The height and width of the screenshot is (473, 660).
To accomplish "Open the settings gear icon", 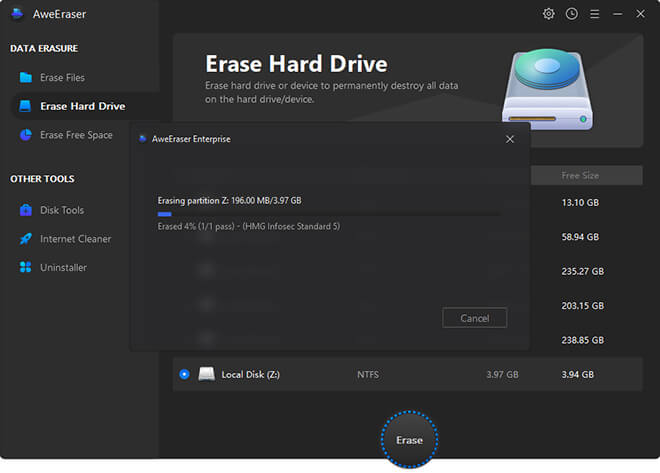I will coord(548,14).
